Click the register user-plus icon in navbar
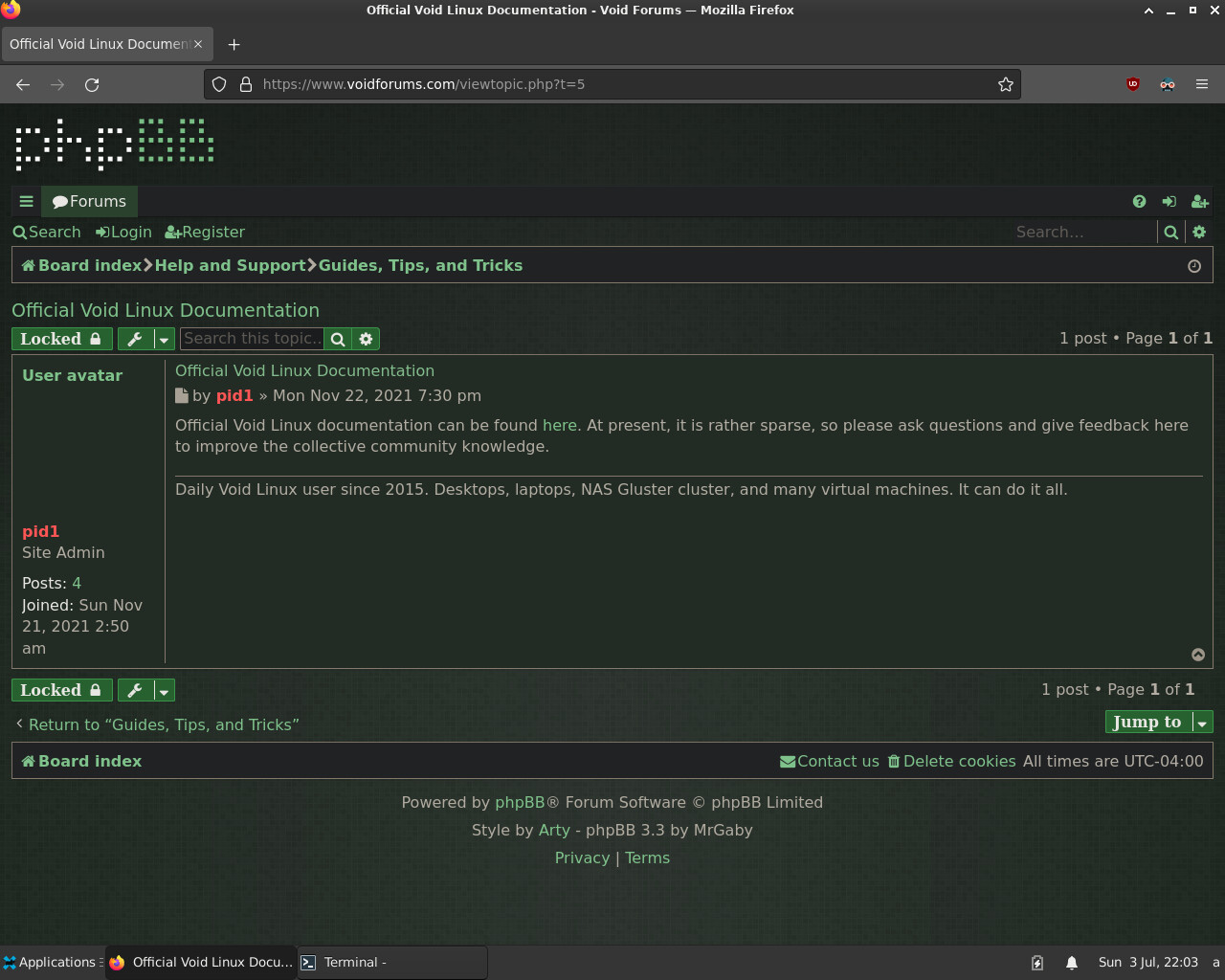 click(x=1200, y=201)
